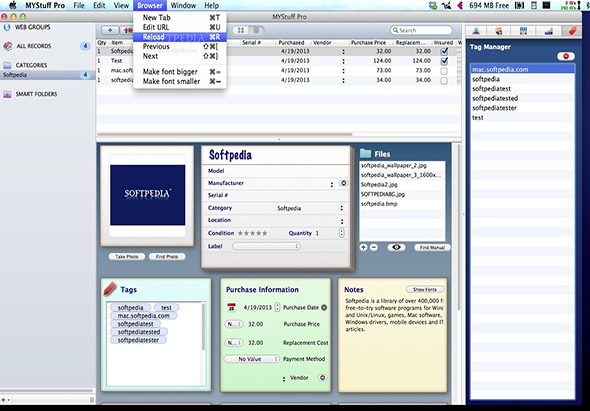This screenshot has width=590, height=411.
Task: Open the Vendor popup in Purchase Information
Action: (284, 379)
